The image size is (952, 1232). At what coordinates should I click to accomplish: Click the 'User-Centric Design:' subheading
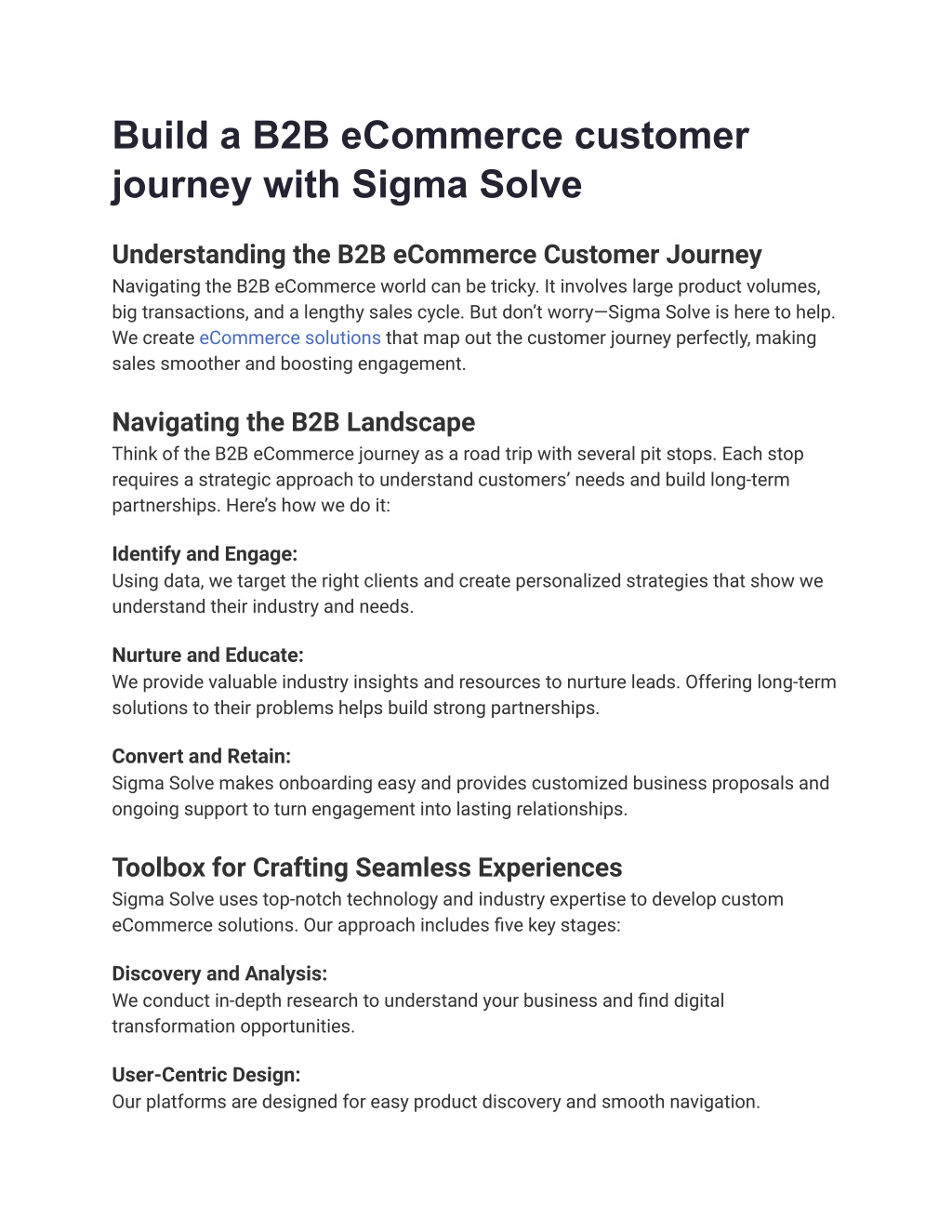206,1076
